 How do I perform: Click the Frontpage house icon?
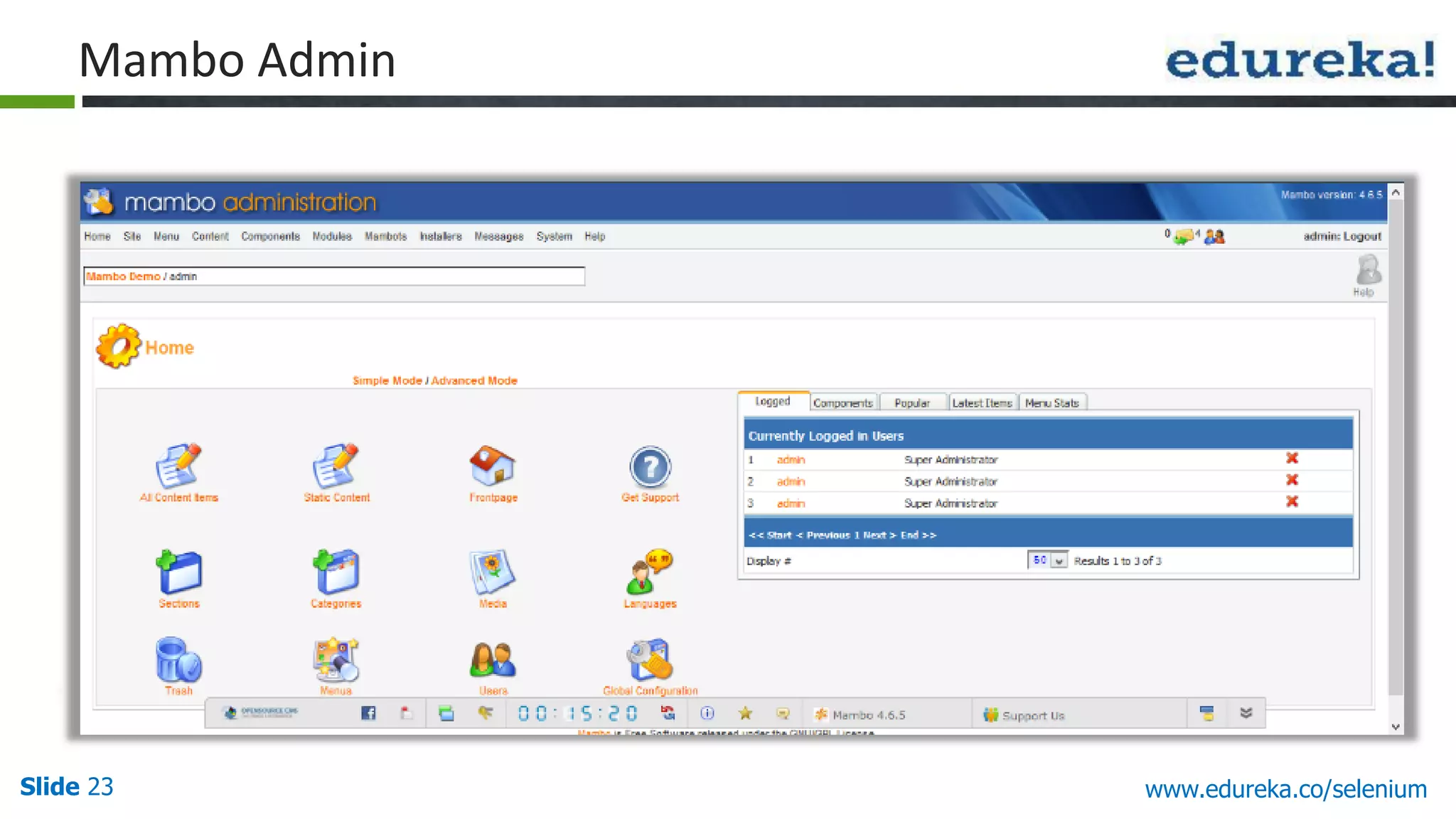coord(493,466)
